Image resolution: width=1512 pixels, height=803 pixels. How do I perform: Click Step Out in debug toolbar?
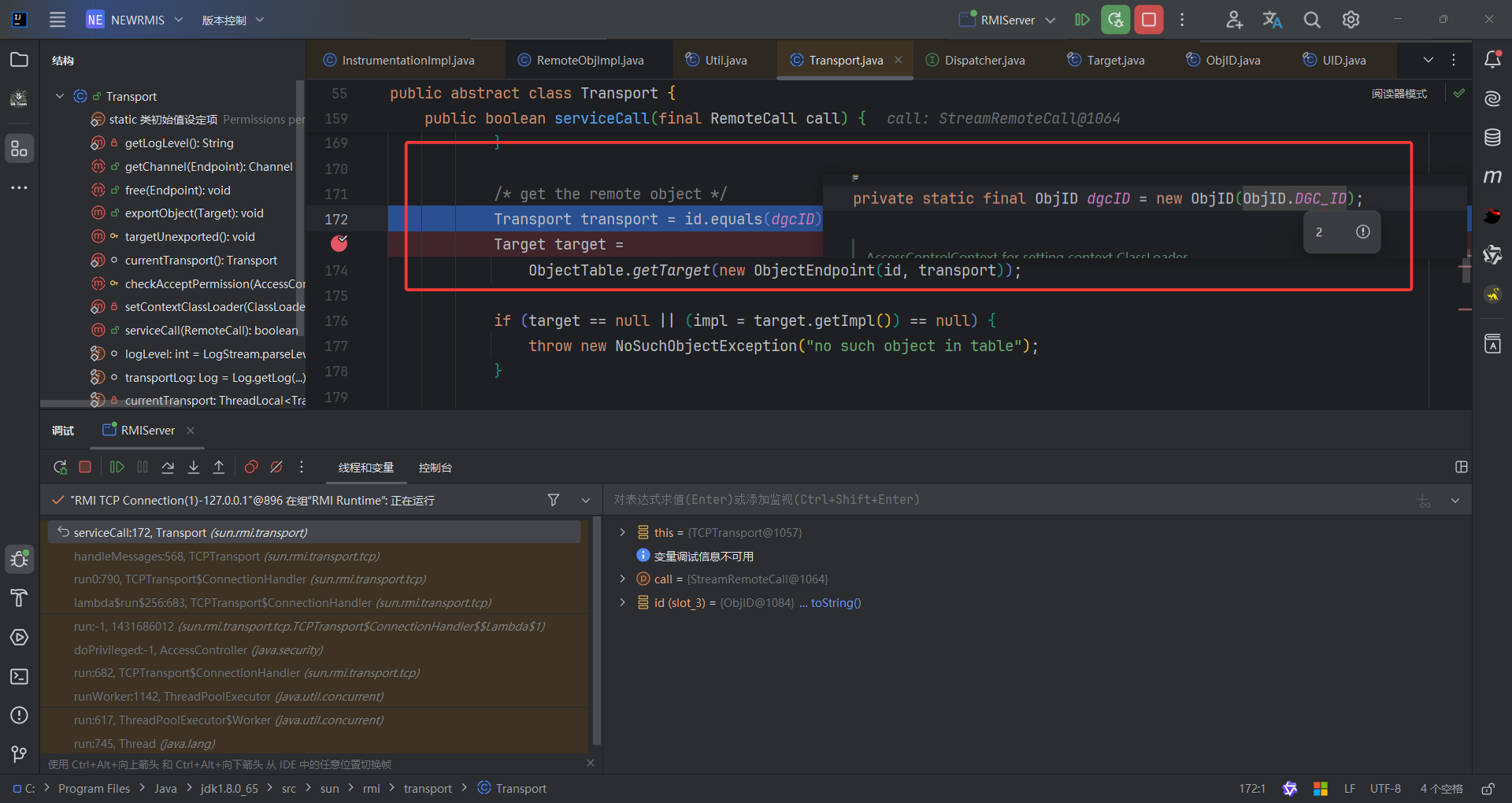coord(219,467)
